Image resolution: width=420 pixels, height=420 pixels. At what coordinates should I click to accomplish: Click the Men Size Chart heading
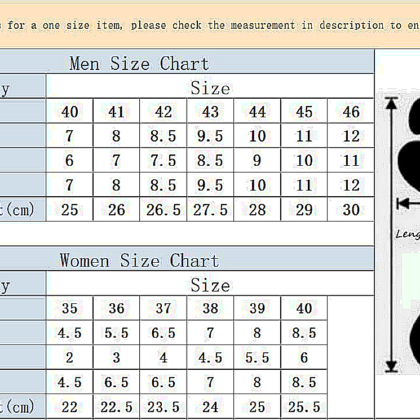click(139, 63)
